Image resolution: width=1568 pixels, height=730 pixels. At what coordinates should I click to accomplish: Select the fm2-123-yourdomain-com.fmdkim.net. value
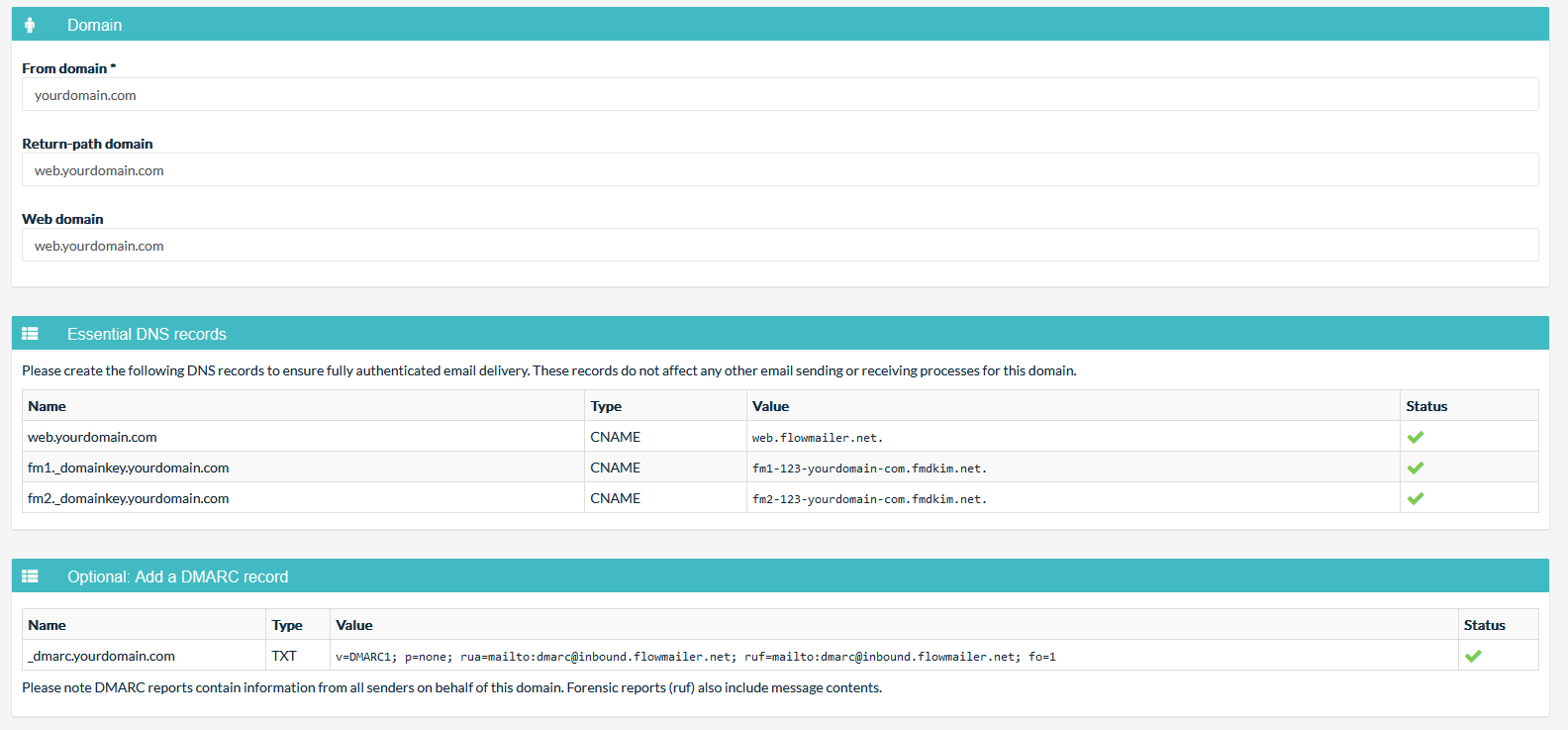[869, 499]
